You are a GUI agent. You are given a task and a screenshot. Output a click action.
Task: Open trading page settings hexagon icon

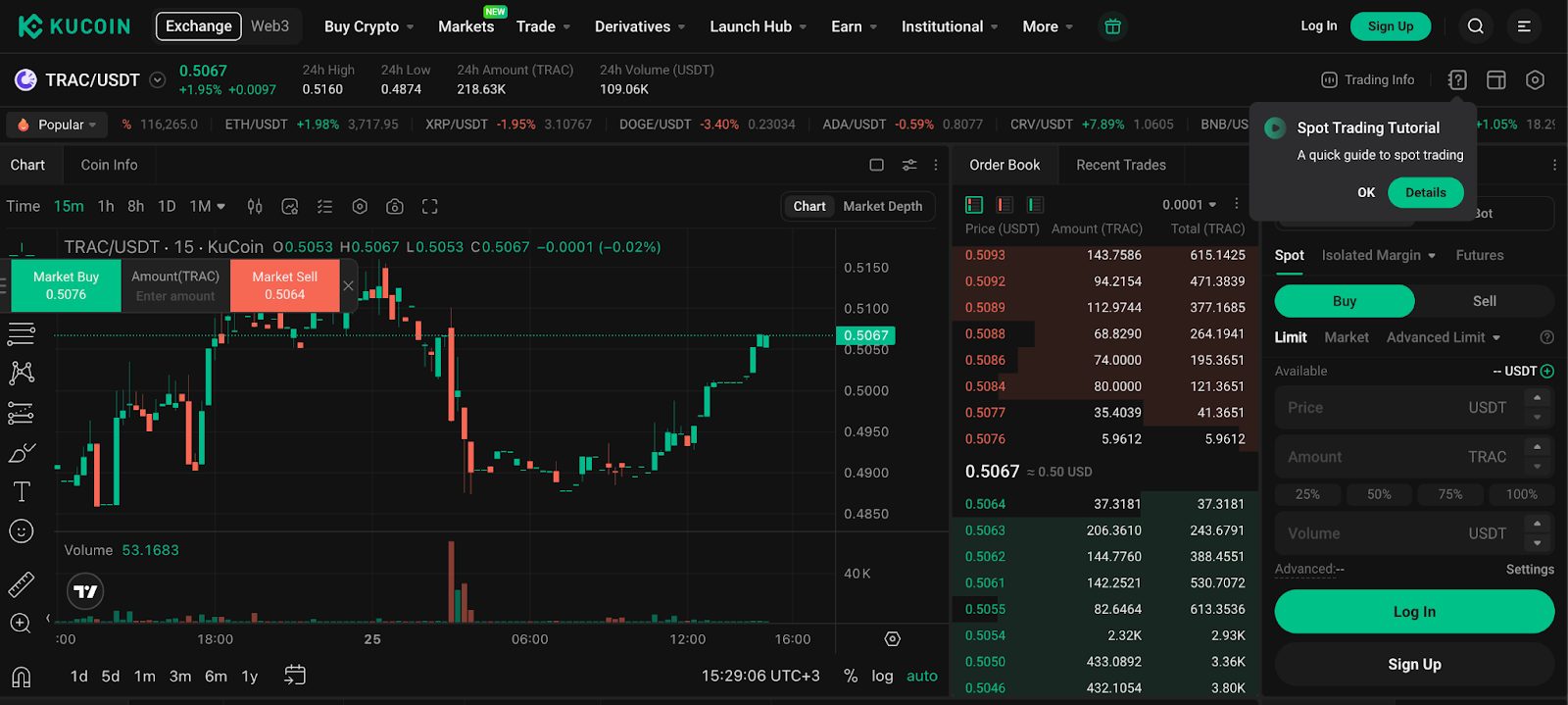pyautogui.click(x=1535, y=80)
